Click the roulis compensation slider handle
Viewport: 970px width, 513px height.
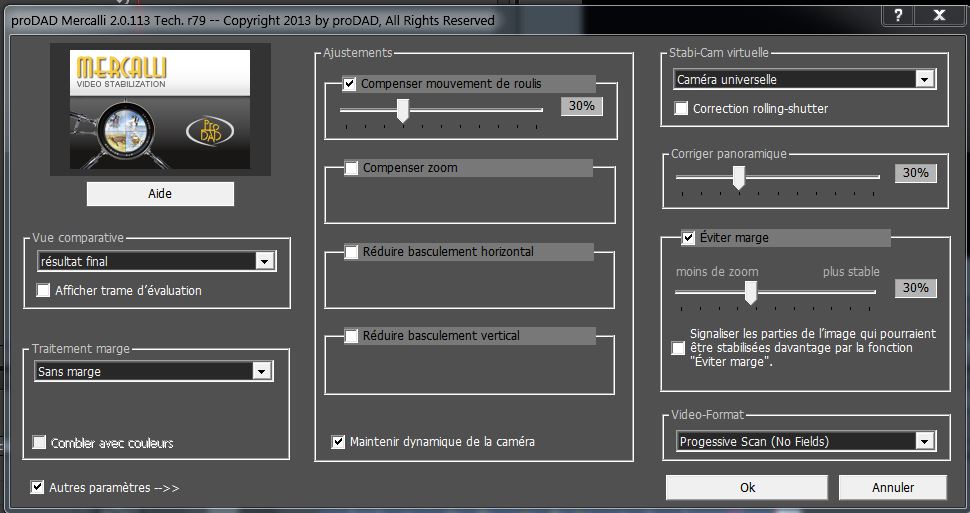coord(403,111)
